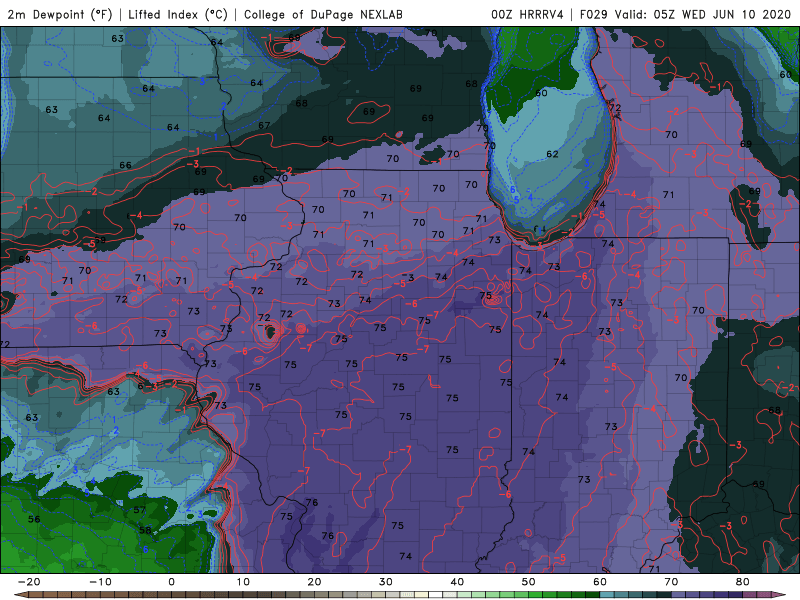This screenshot has width=800, height=600.
Task: Click the "67" dewpoint value on map
Action: click(x=264, y=126)
